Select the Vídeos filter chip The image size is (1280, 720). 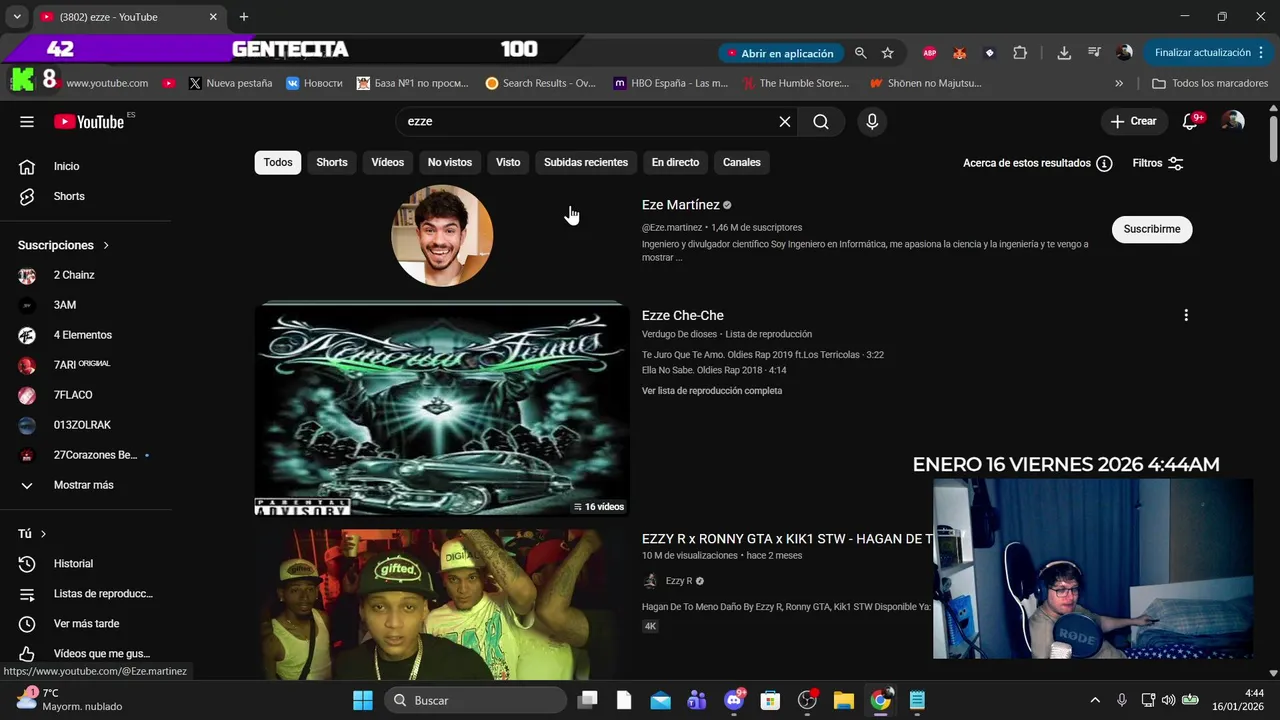[x=388, y=162]
